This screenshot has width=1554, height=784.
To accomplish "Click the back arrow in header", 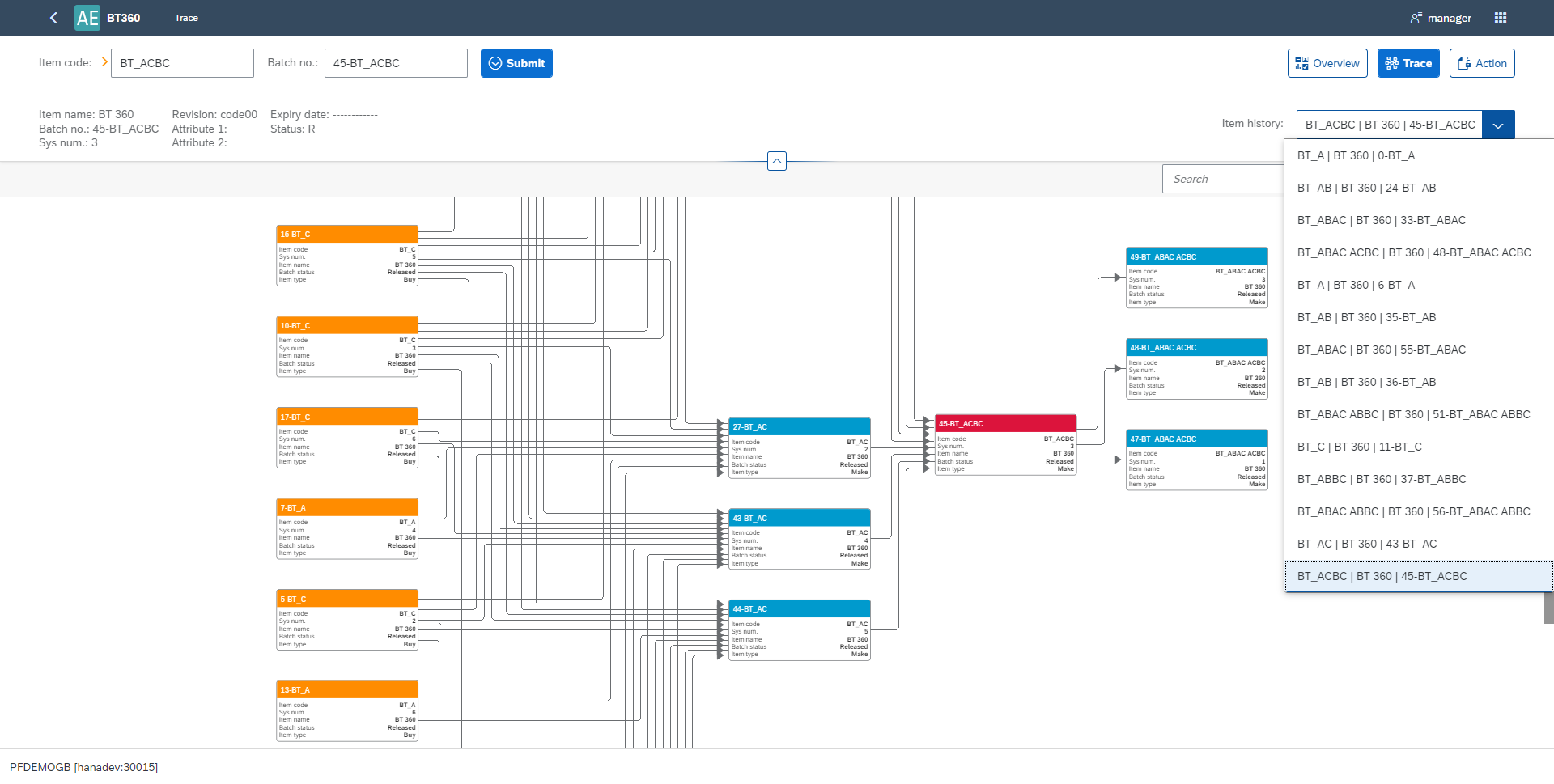I will point(53,18).
